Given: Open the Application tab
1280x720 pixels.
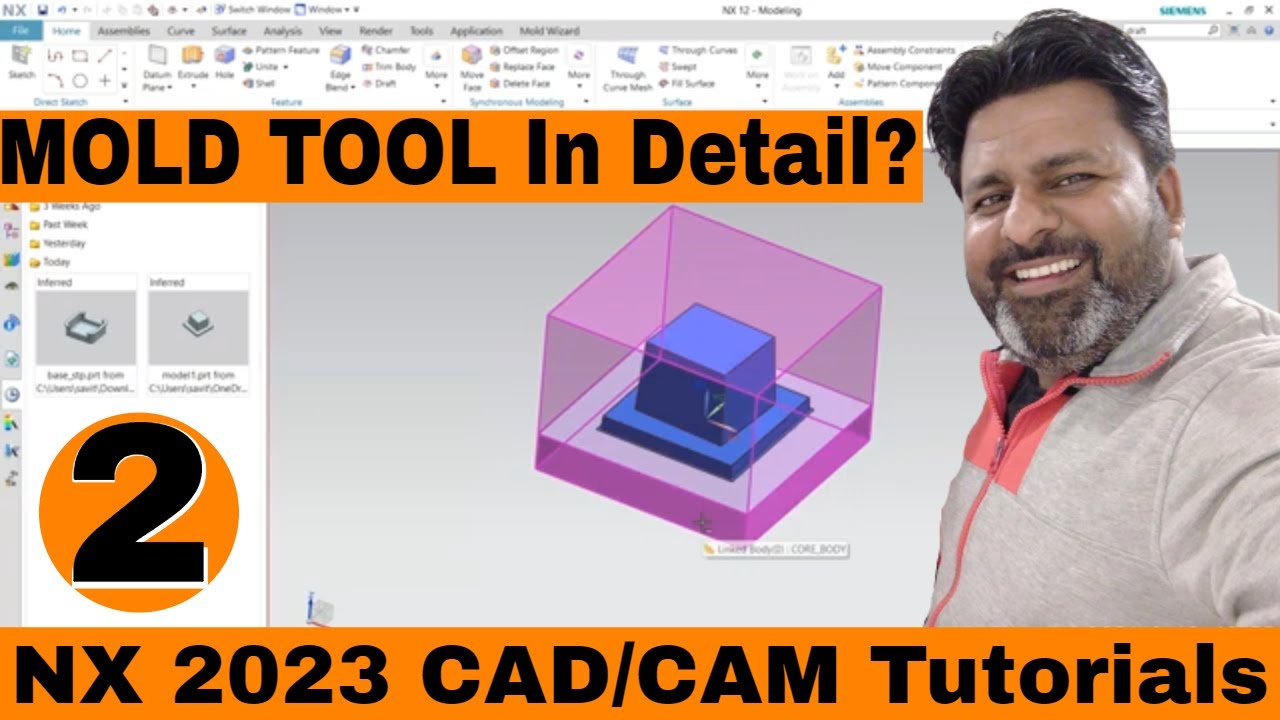Looking at the screenshot, I should coord(476,31).
